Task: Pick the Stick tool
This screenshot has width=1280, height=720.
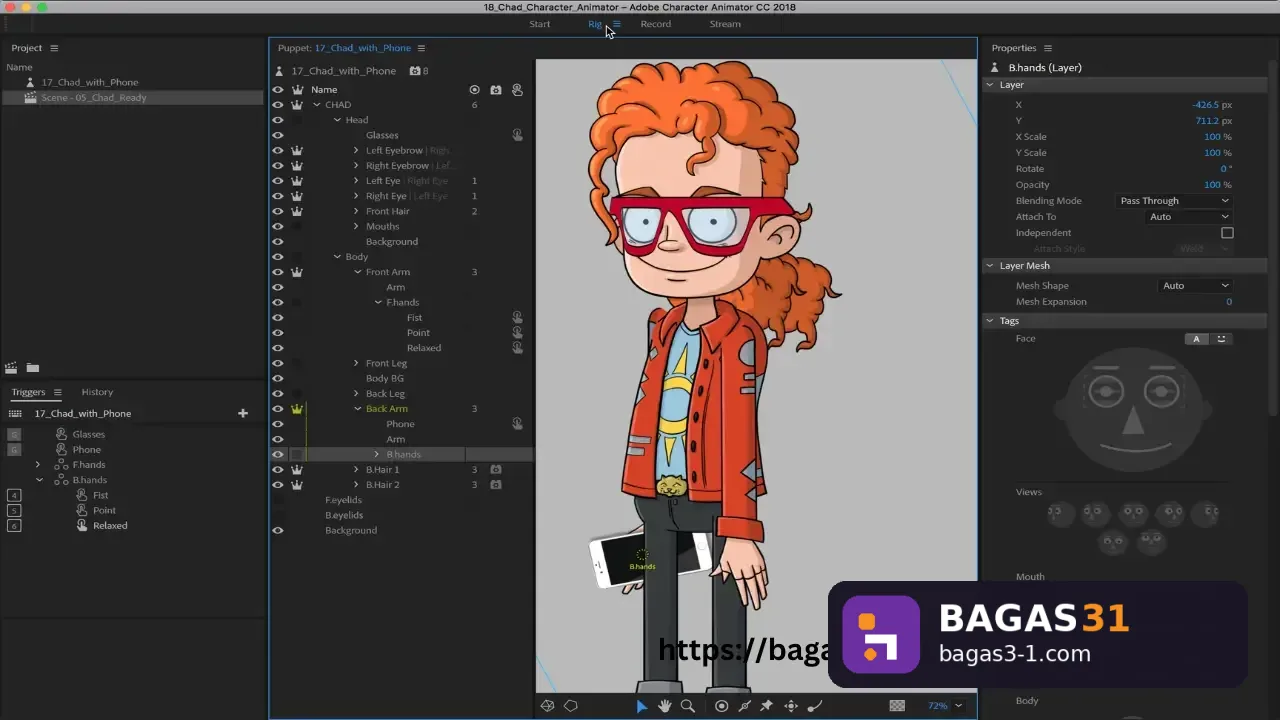Action: coord(744,706)
